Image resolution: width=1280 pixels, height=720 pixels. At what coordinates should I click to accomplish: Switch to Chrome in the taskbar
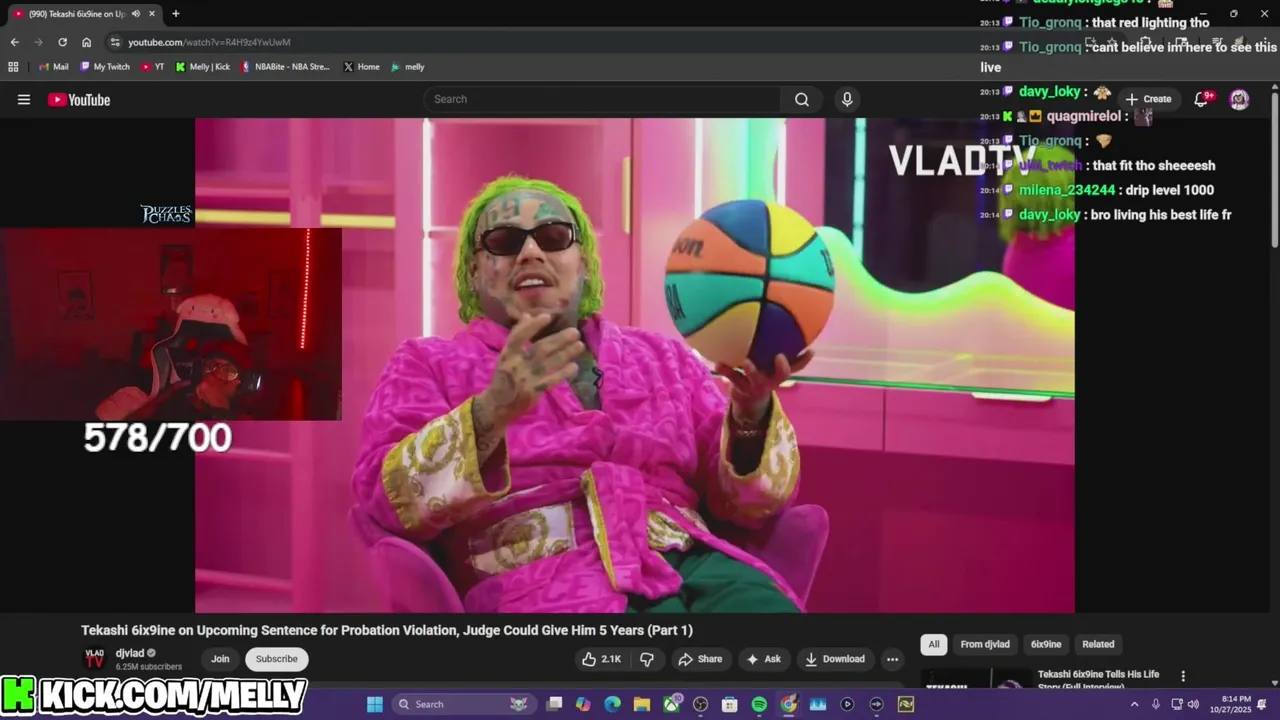[789, 704]
